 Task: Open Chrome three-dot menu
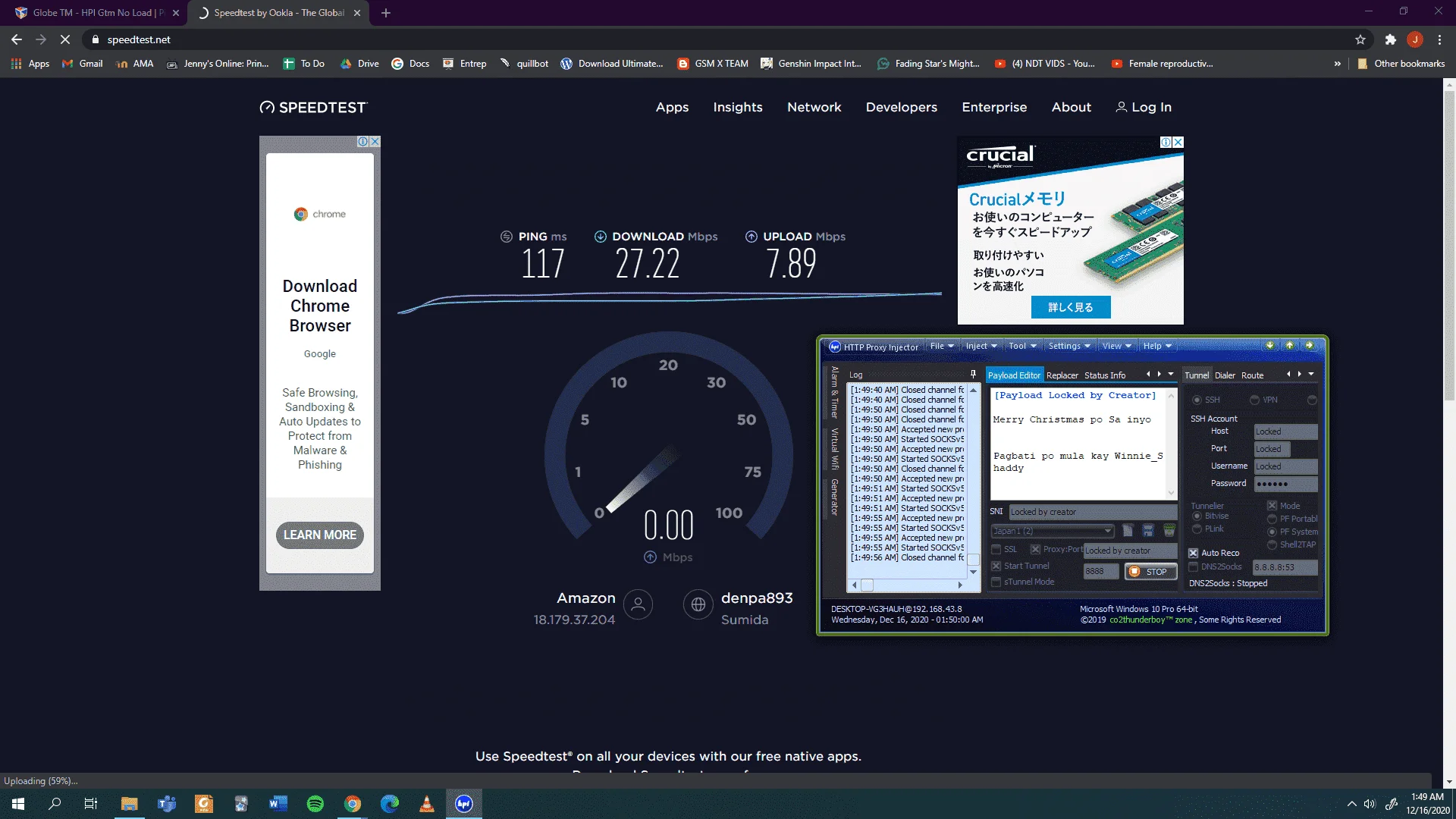(x=1439, y=39)
